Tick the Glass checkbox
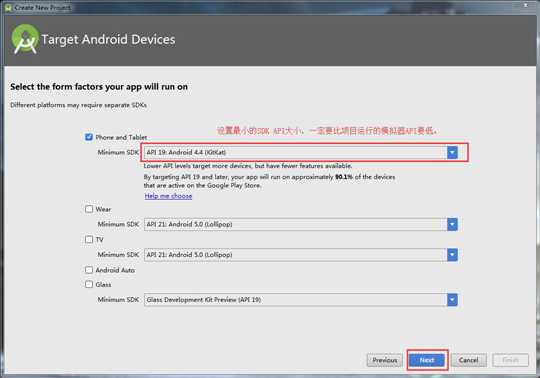 click(x=89, y=284)
